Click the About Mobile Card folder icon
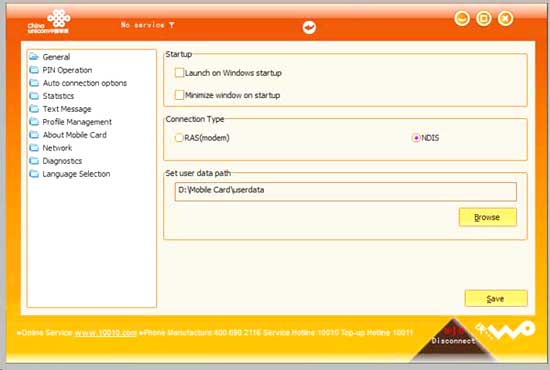 (34, 135)
